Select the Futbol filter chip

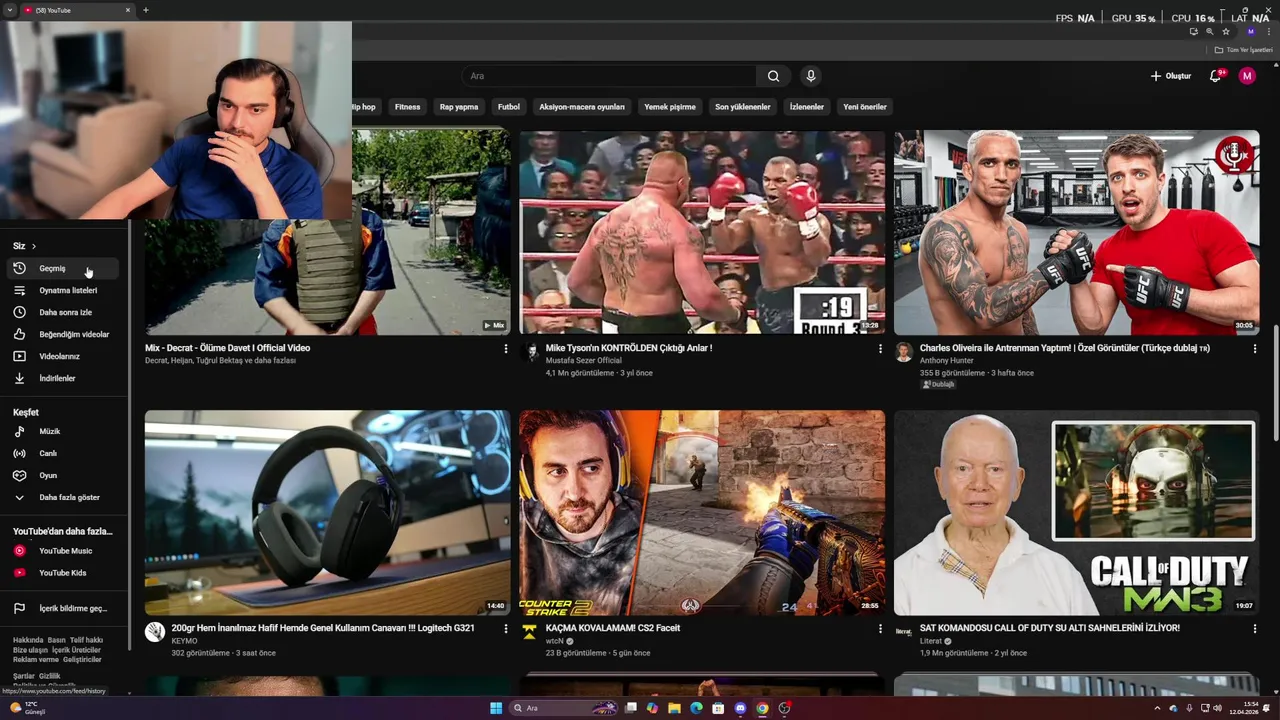click(x=509, y=107)
